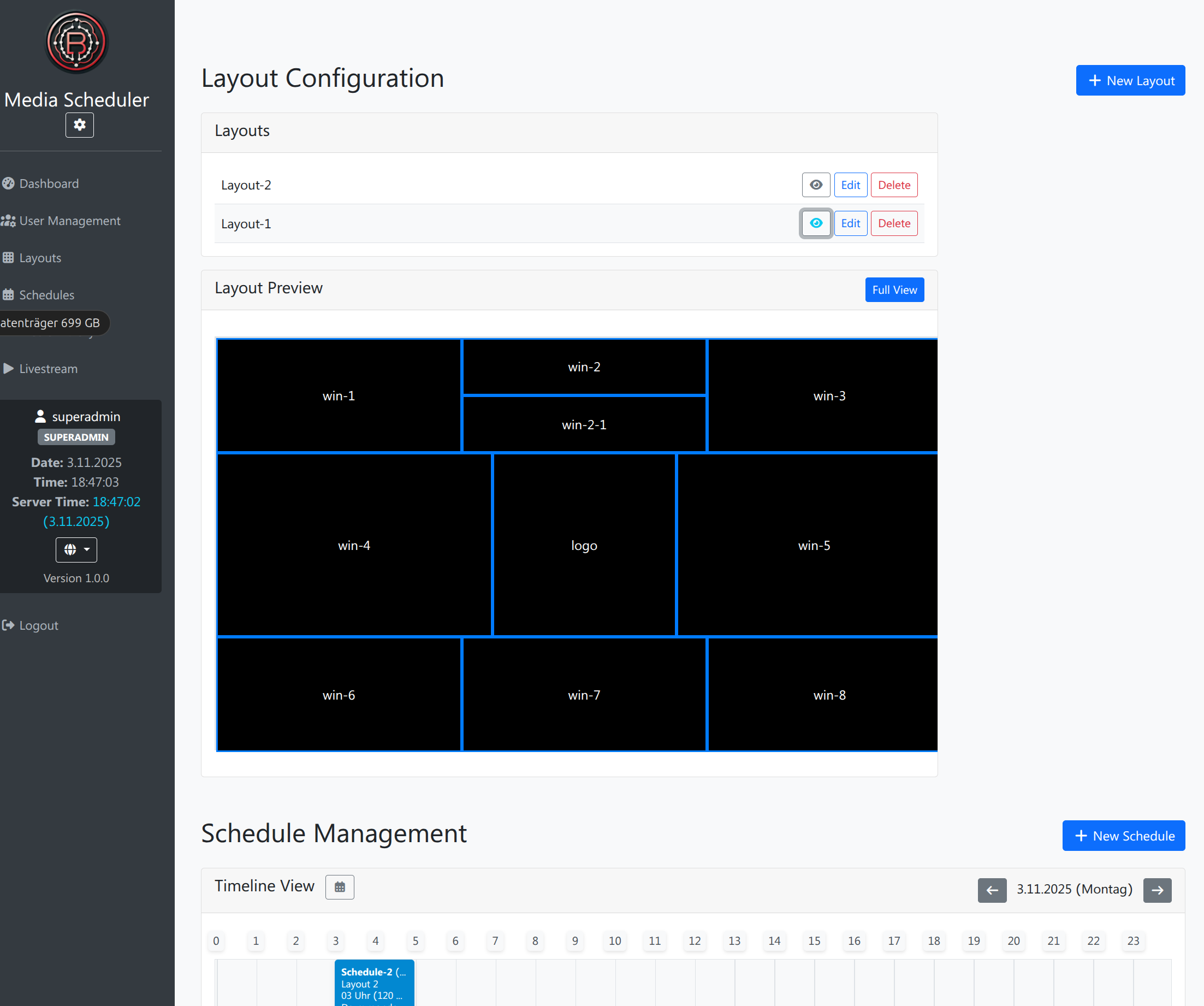The width and height of the screenshot is (1204, 1006).
Task: Go to next day with right arrow
Action: (1156, 890)
